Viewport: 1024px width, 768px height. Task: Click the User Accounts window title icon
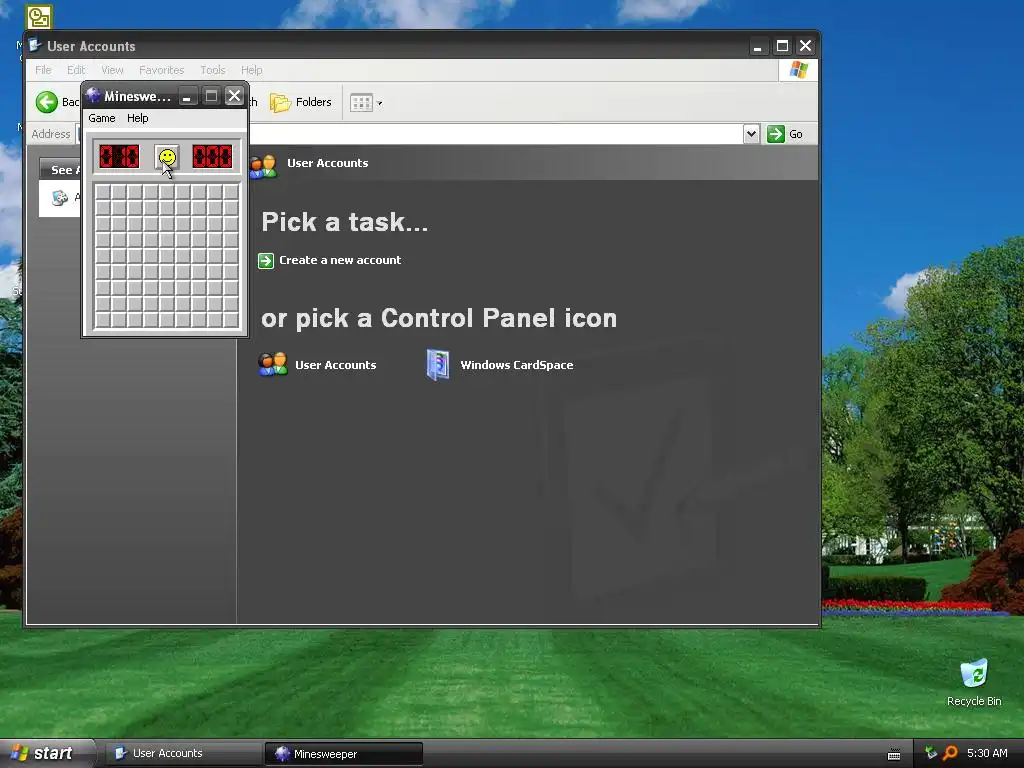(35, 46)
